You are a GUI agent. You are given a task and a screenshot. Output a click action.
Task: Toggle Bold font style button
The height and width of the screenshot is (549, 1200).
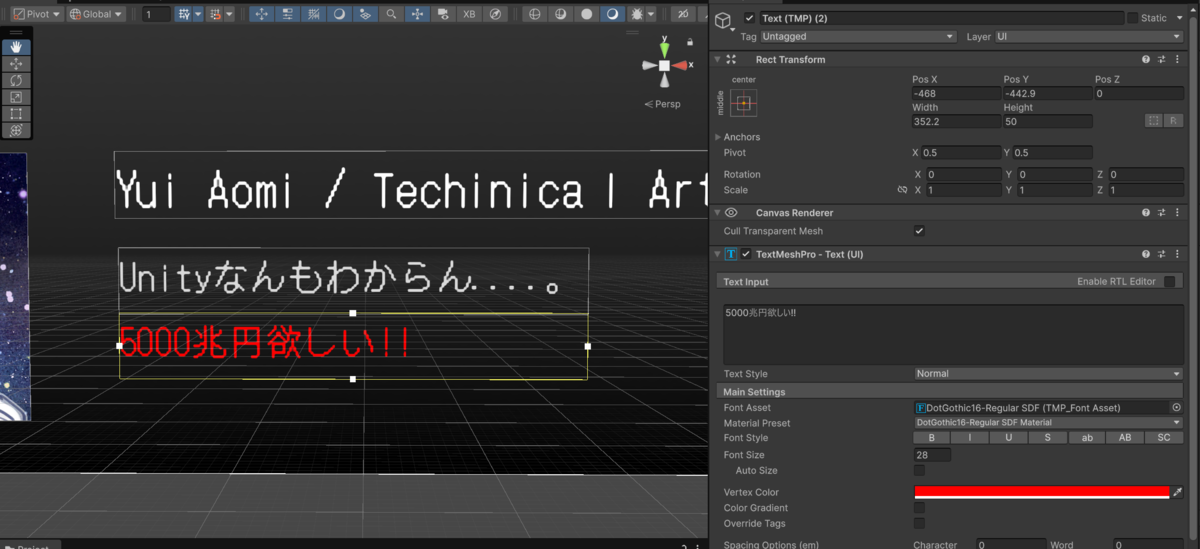point(932,438)
